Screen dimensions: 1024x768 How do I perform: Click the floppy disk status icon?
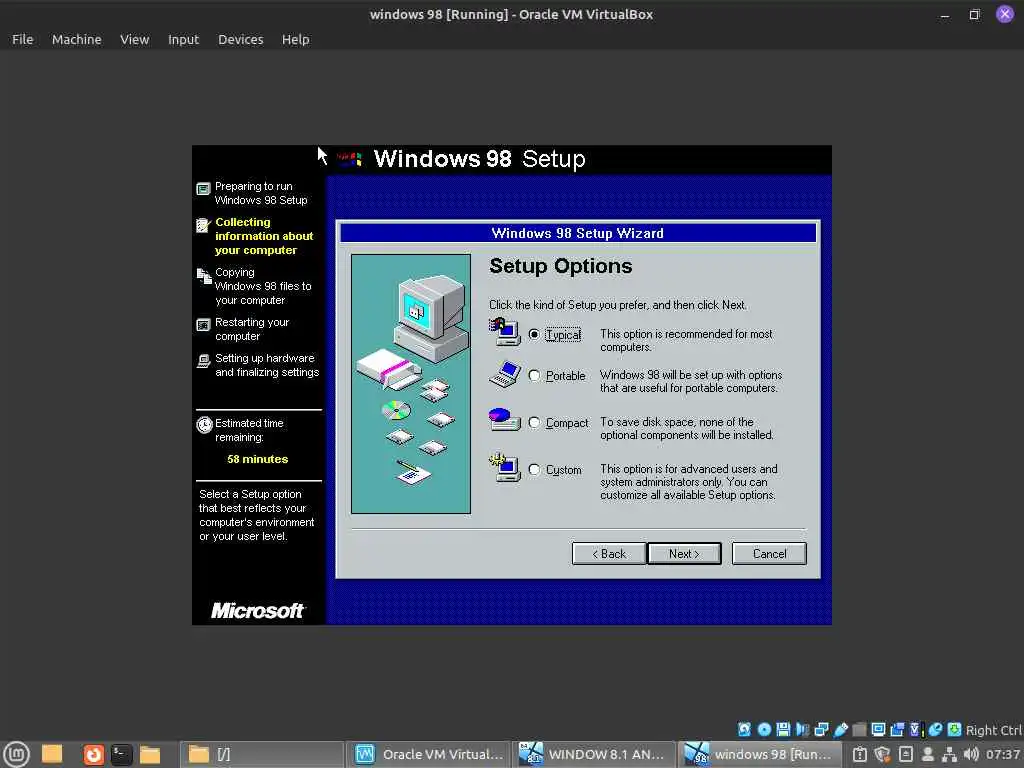(x=783, y=729)
